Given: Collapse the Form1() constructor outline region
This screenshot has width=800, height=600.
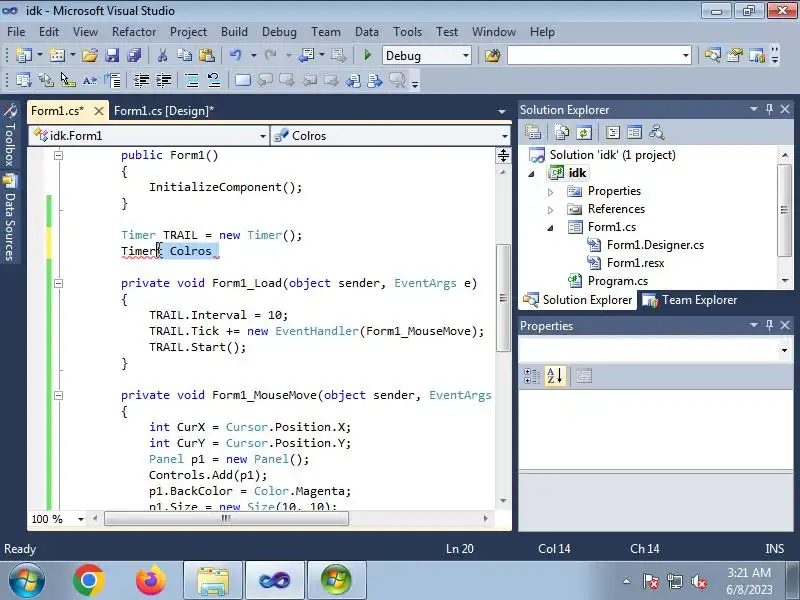Looking at the screenshot, I should [x=59, y=155].
